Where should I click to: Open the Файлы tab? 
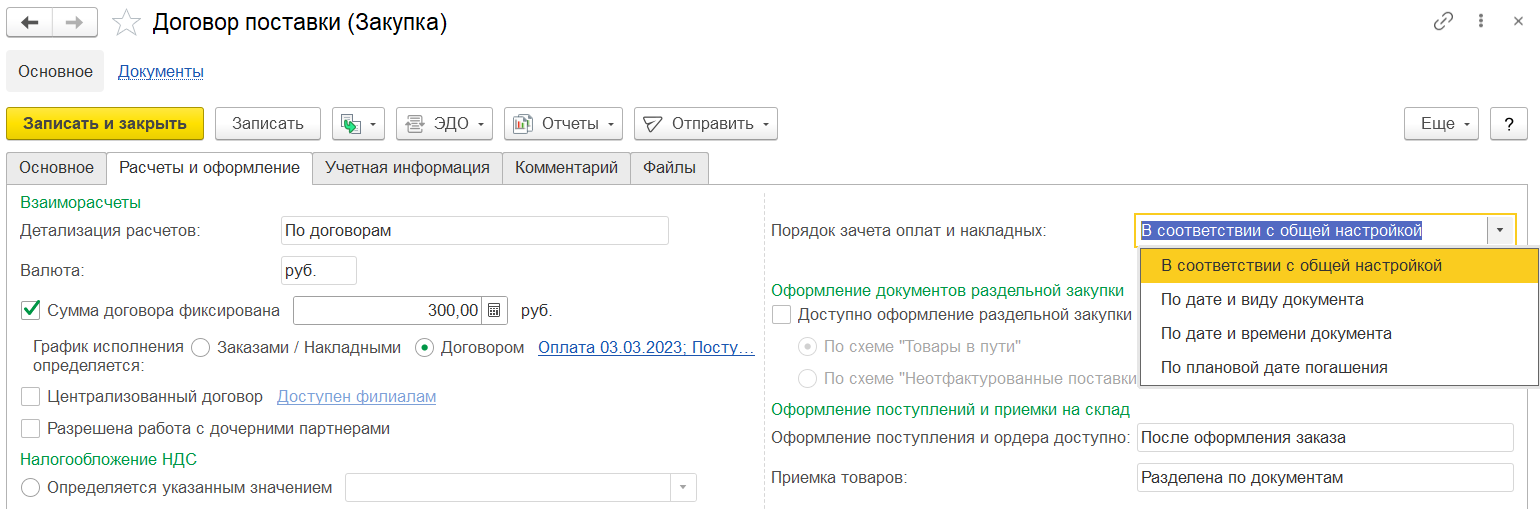pos(669,168)
